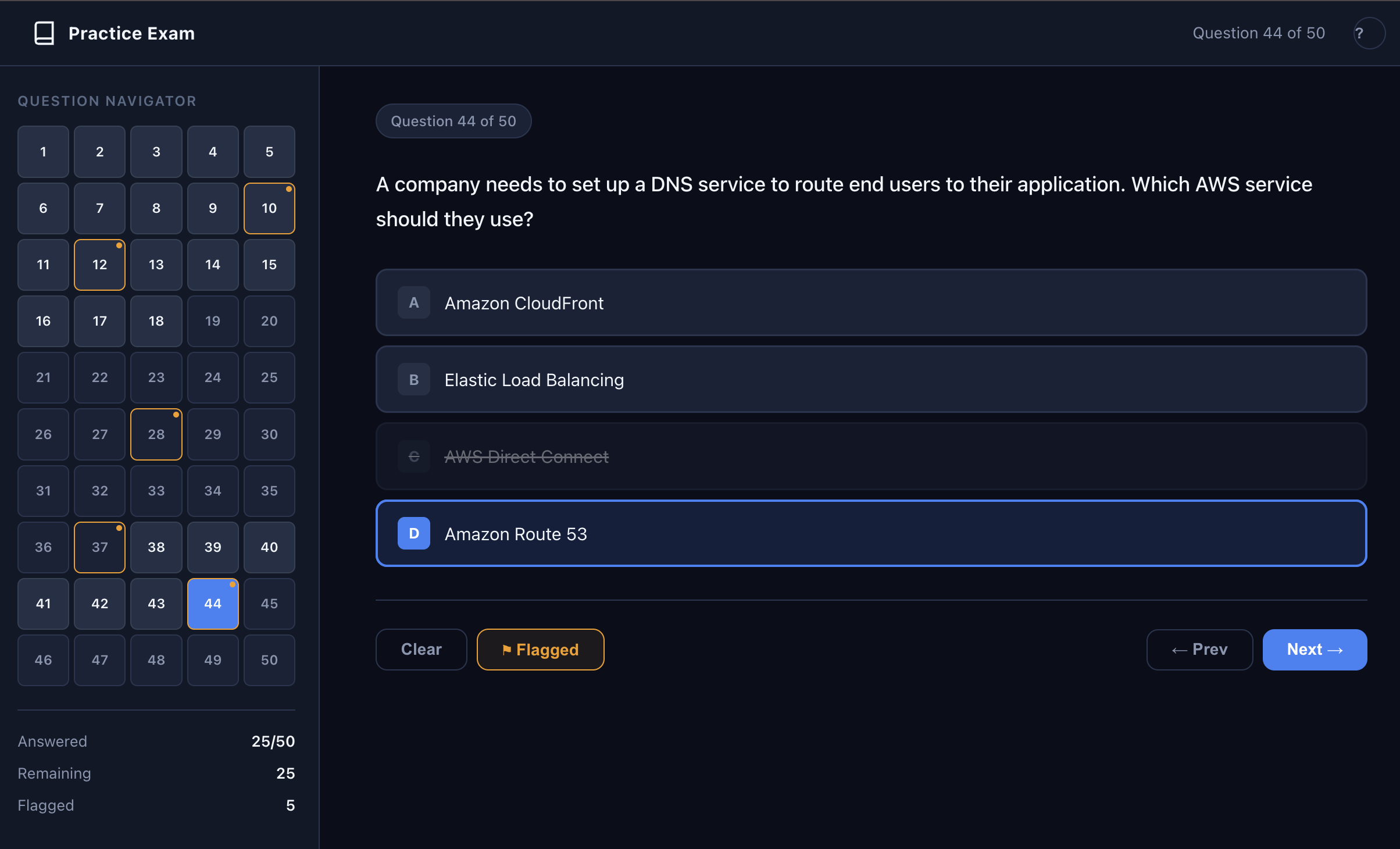Select answer D Amazon Route 53
Screen dimensions: 1400x849
(871, 533)
